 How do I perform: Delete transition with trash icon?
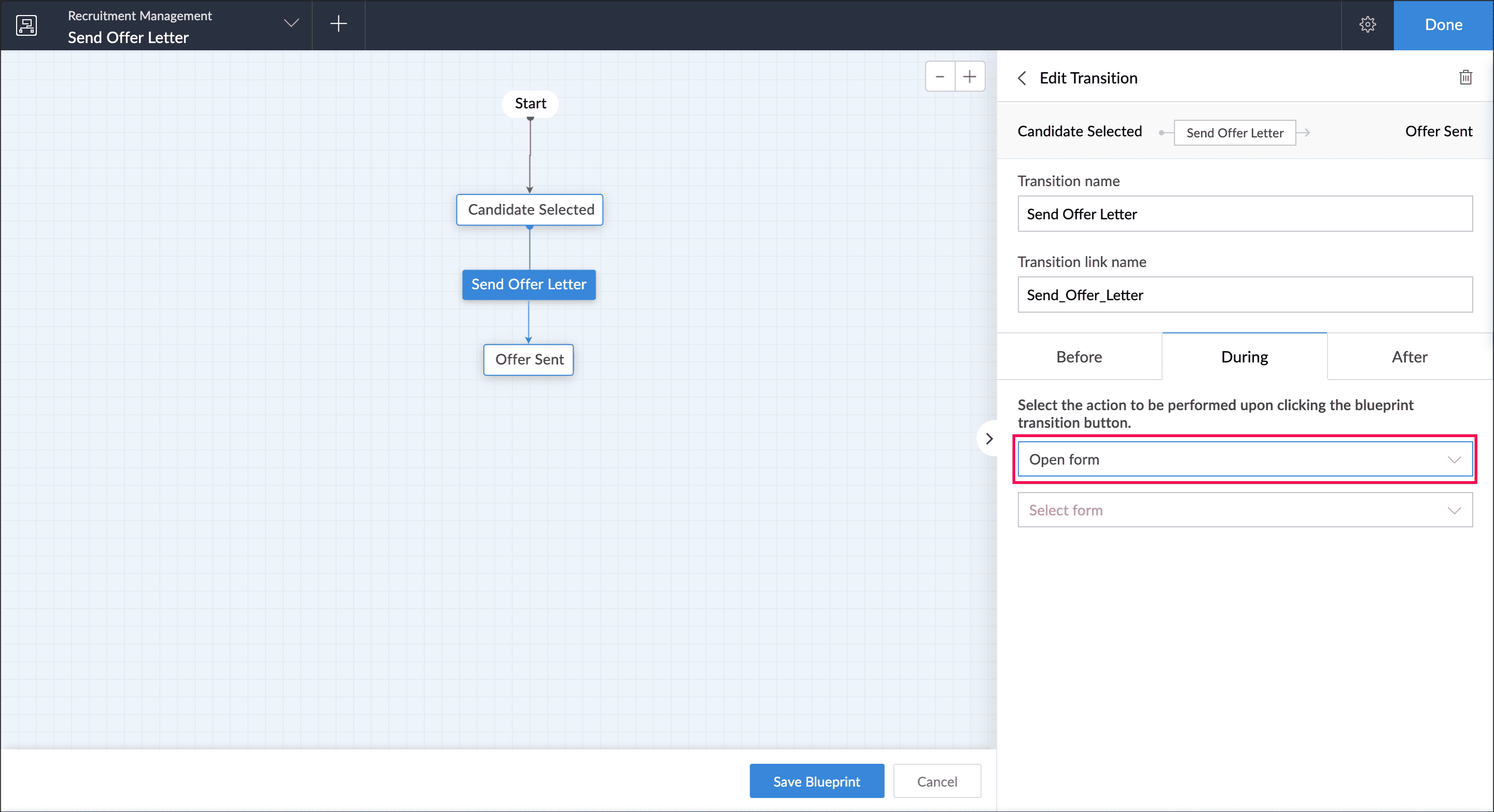point(1465,77)
